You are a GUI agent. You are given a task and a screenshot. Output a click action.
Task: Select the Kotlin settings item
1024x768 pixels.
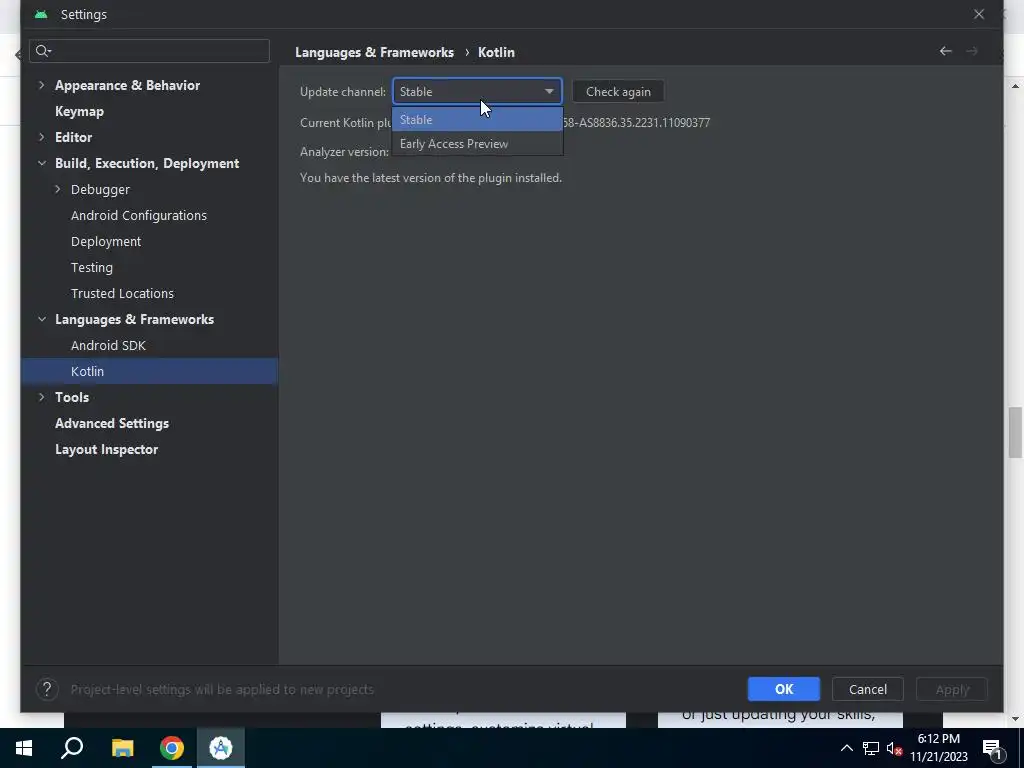[x=150, y=371]
